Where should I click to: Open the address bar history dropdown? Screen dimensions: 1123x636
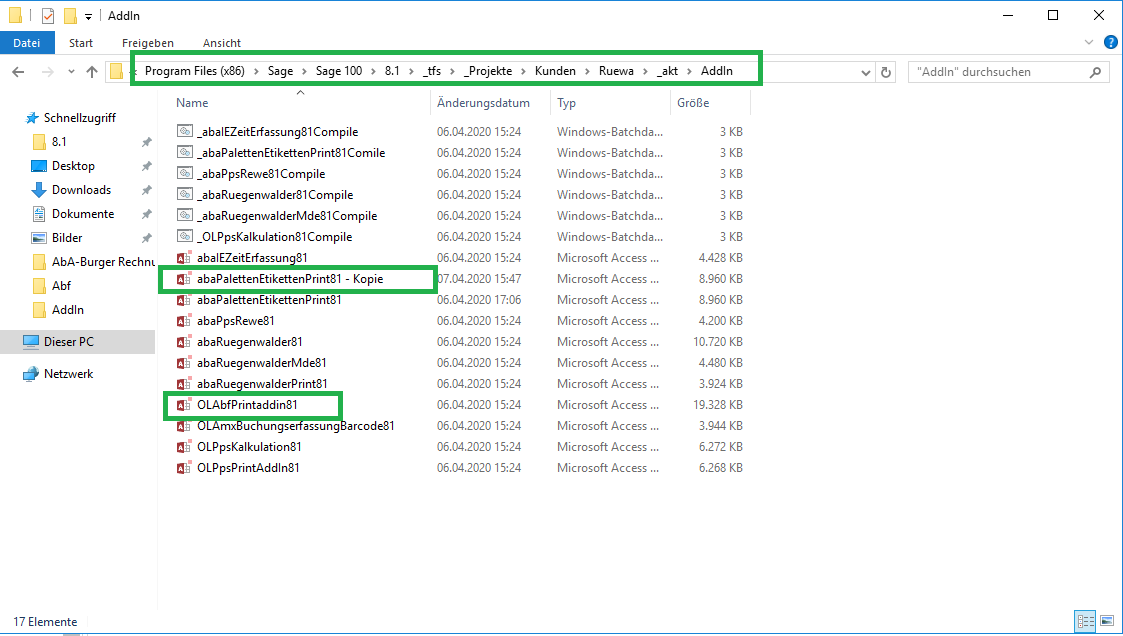pos(866,72)
